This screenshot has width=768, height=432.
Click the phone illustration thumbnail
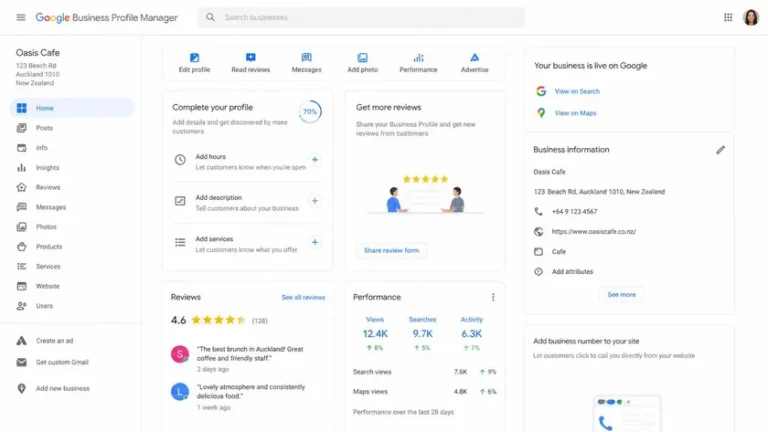(x=627, y=413)
